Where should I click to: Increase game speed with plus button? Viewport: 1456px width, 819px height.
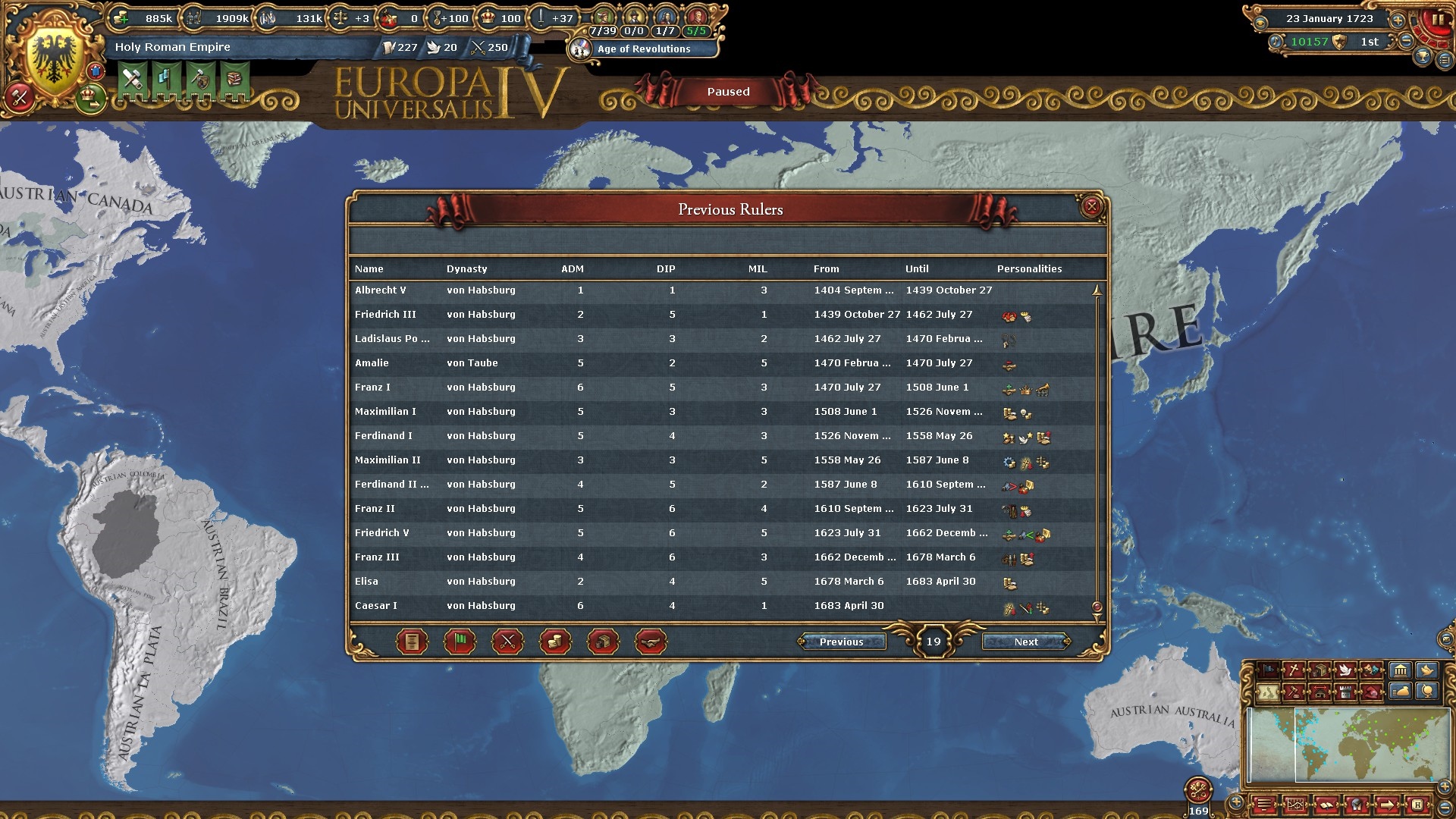(x=1398, y=20)
